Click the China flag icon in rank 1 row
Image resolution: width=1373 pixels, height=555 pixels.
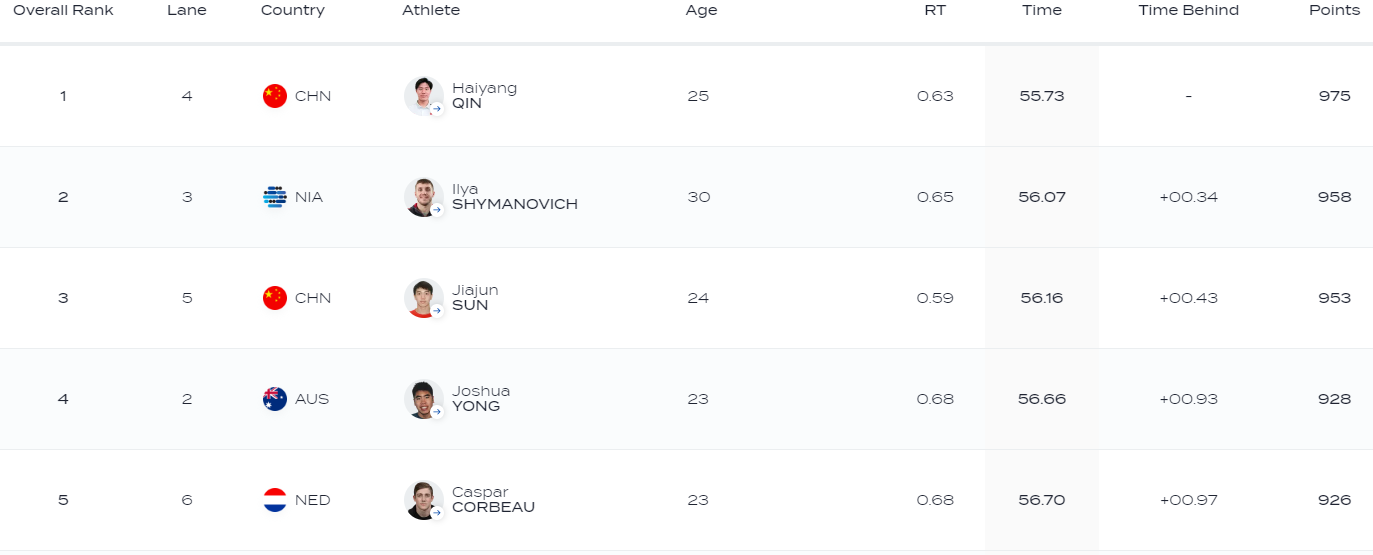274,96
